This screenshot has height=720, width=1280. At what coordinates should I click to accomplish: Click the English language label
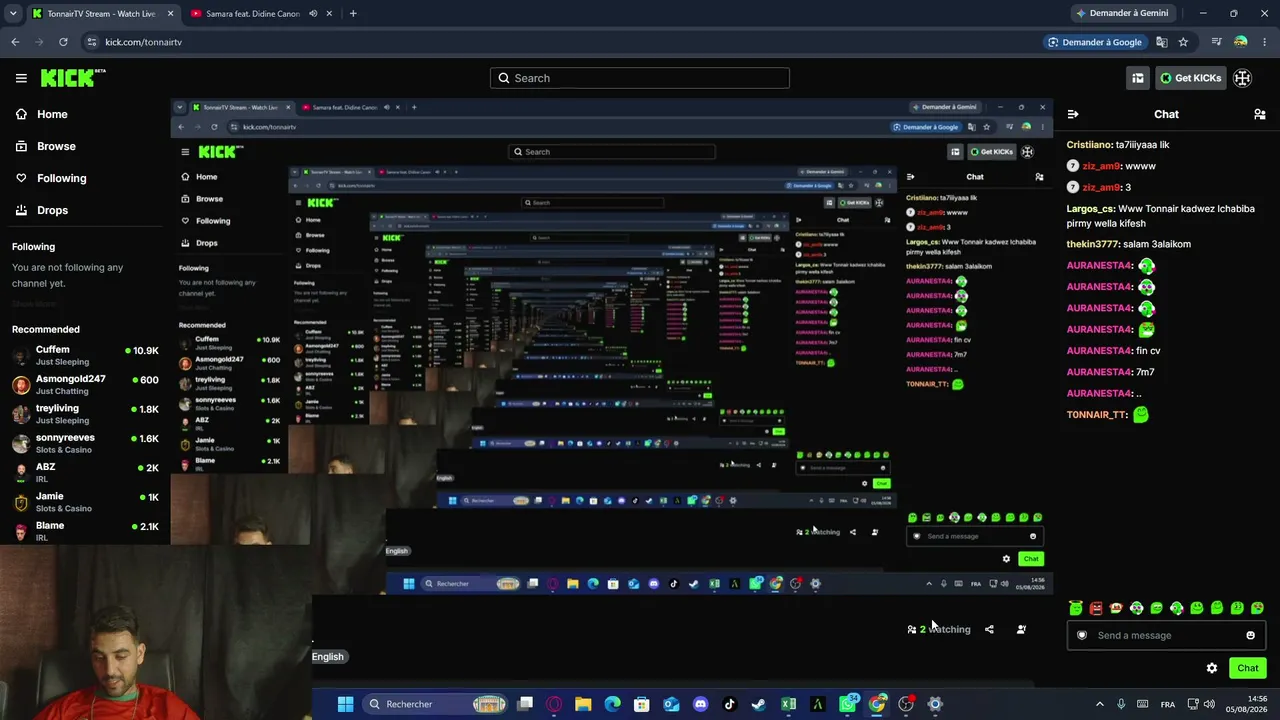(x=328, y=656)
